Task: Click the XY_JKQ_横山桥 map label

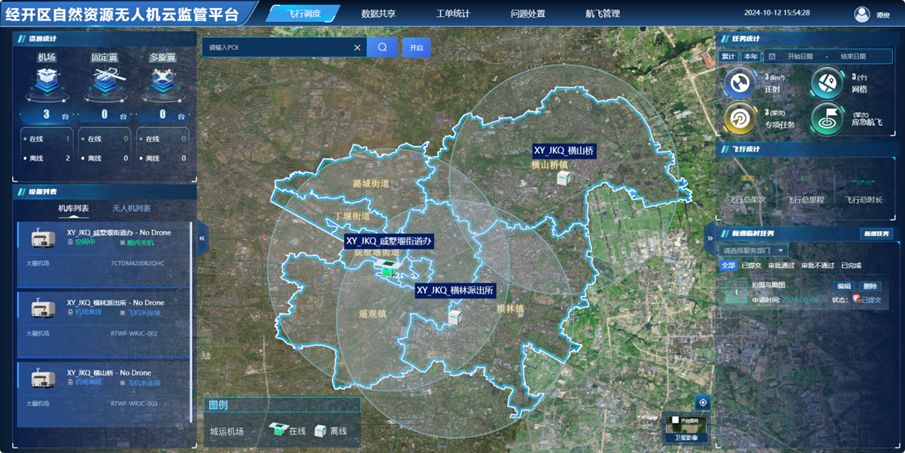Action: point(564,151)
